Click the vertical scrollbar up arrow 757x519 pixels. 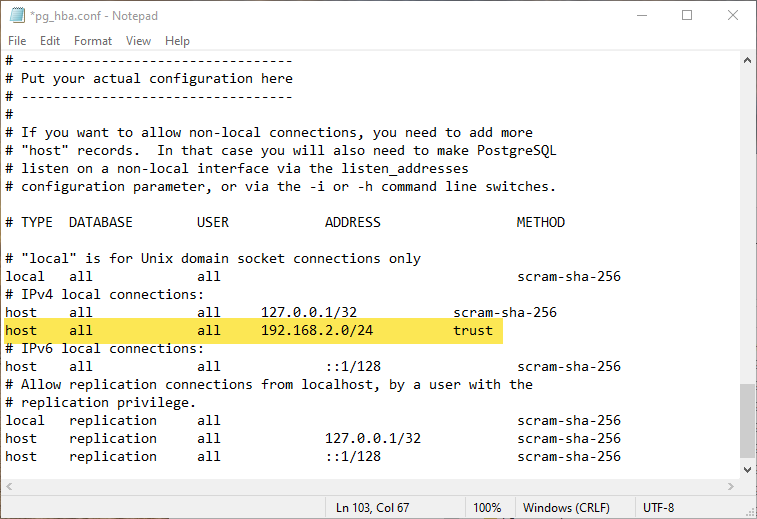click(x=748, y=61)
